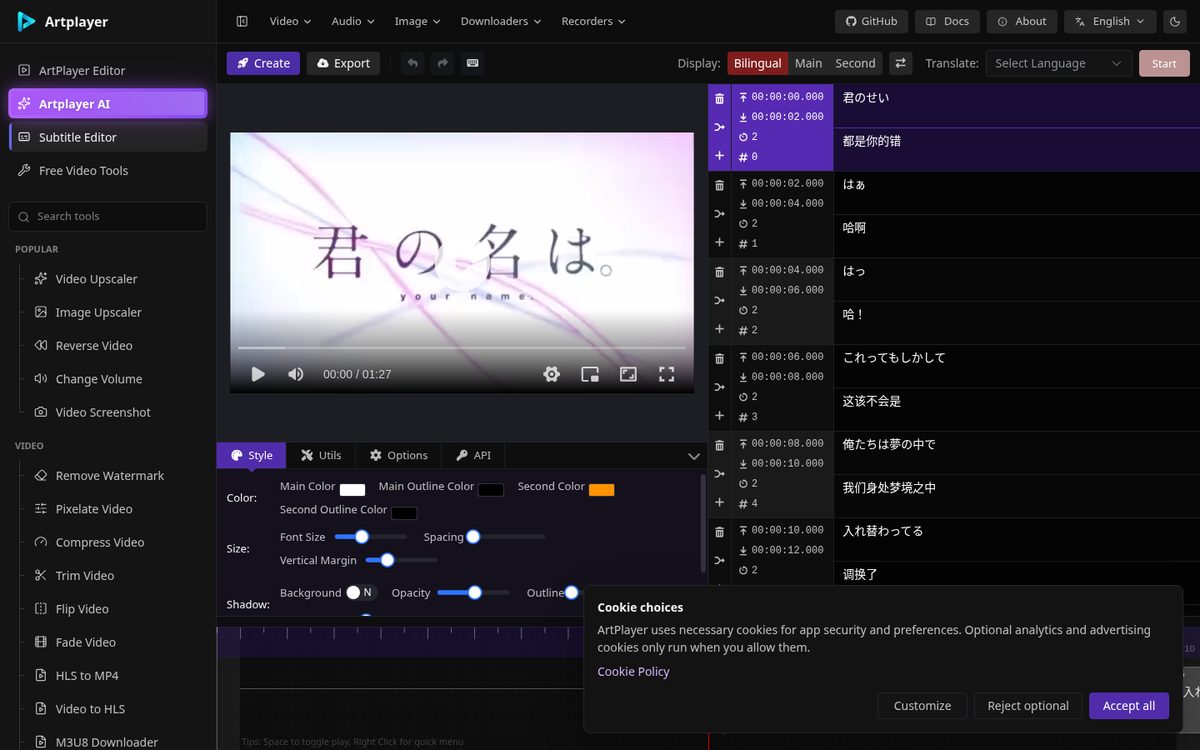The image size is (1200, 750).
Task: Open ArtPlayer Editor in sidebar
Action: coord(108,71)
